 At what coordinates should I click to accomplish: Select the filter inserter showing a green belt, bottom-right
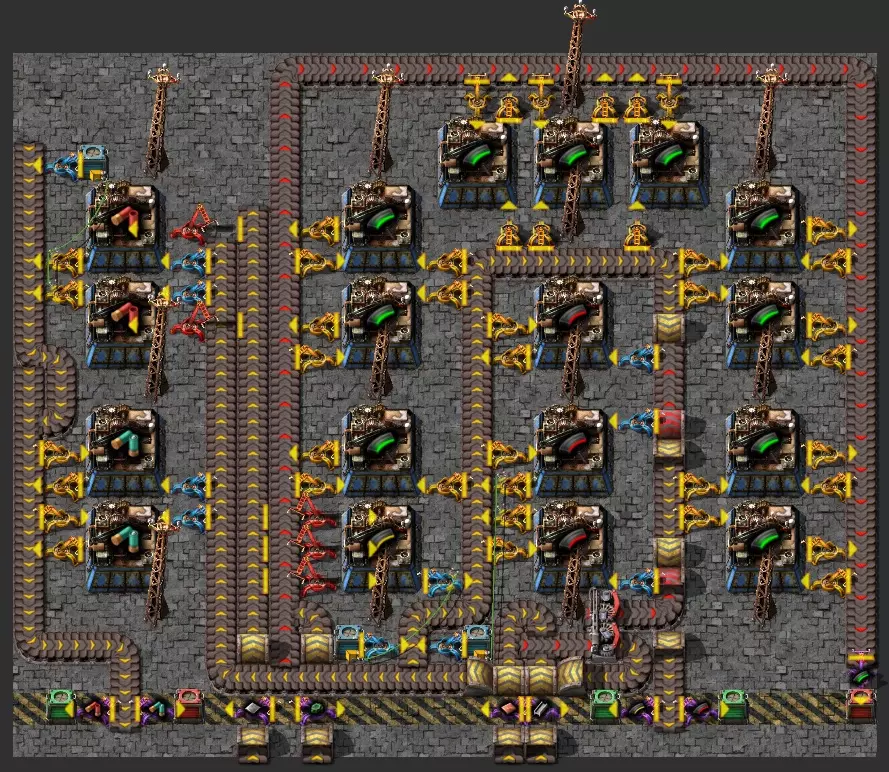pyautogui.click(x=861, y=672)
